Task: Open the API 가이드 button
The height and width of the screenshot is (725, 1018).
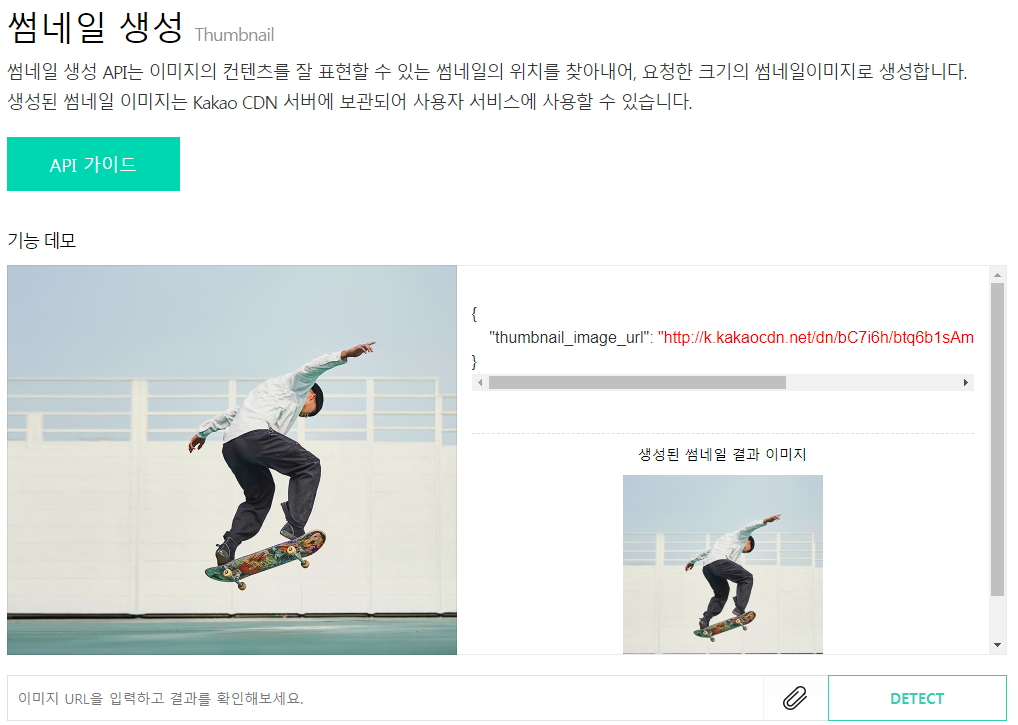Action: (93, 164)
